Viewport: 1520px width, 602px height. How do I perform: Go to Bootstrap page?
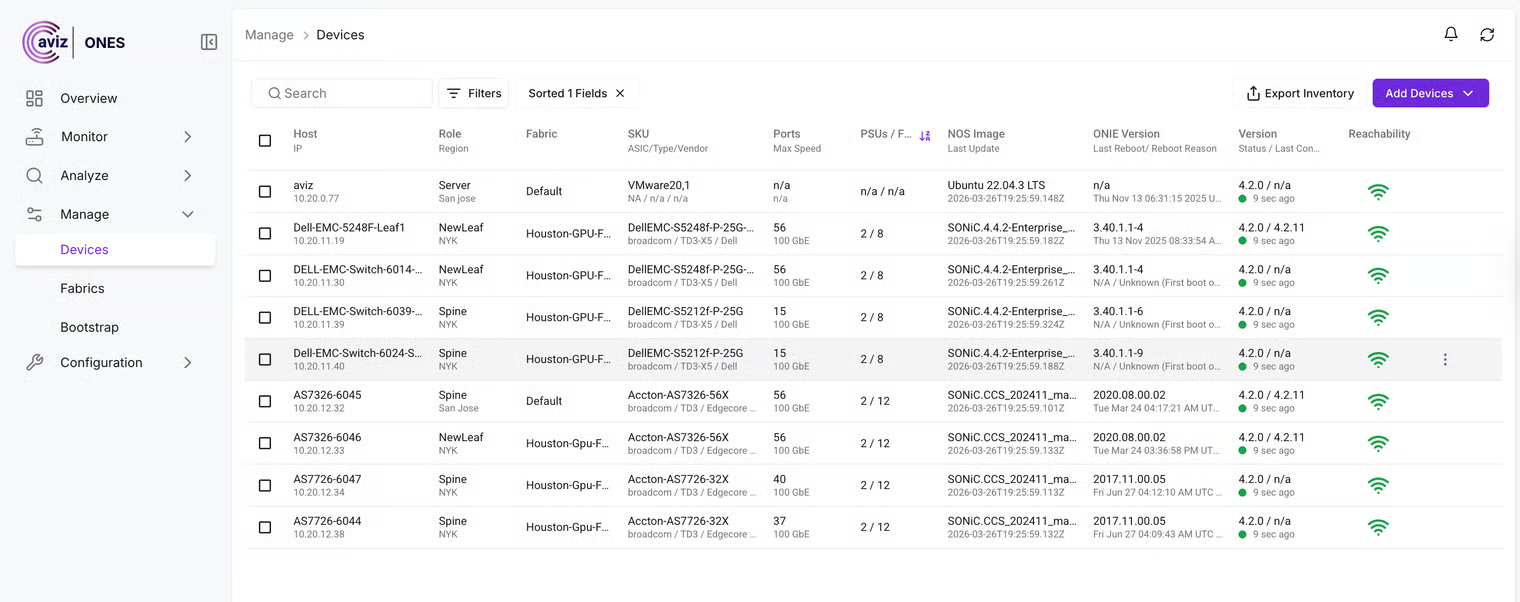pyautogui.click(x=89, y=328)
